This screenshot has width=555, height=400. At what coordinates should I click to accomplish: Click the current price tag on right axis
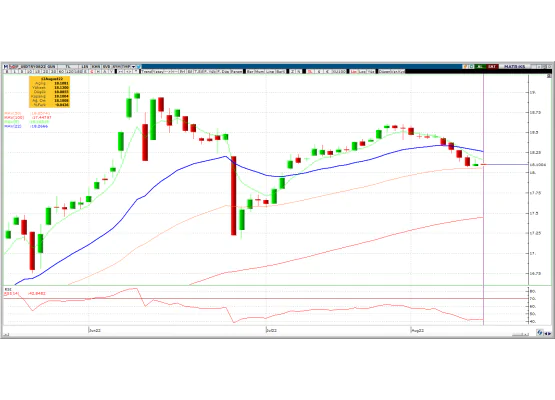538,165
